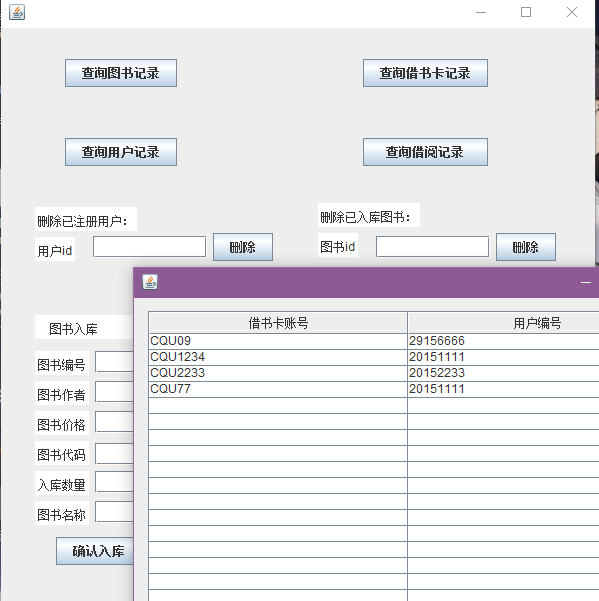The width and height of the screenshot is (599, 601).
Task: Click the 入库数量 input field
Action: coord(114,482)
